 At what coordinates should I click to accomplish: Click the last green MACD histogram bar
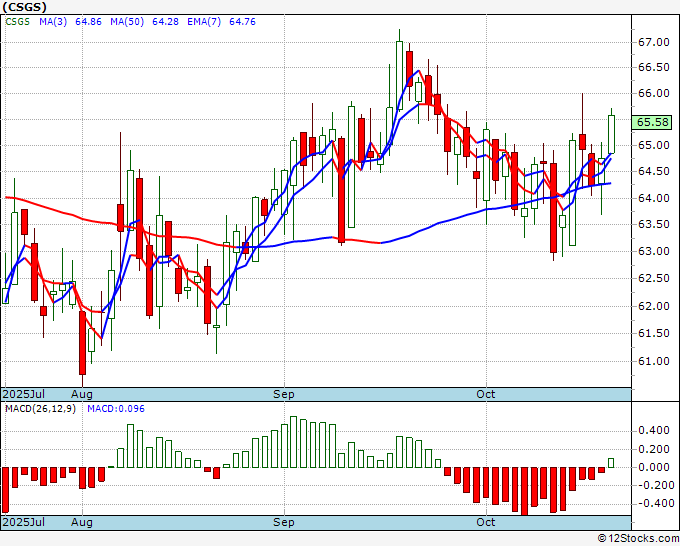click(x=611, y=463)
